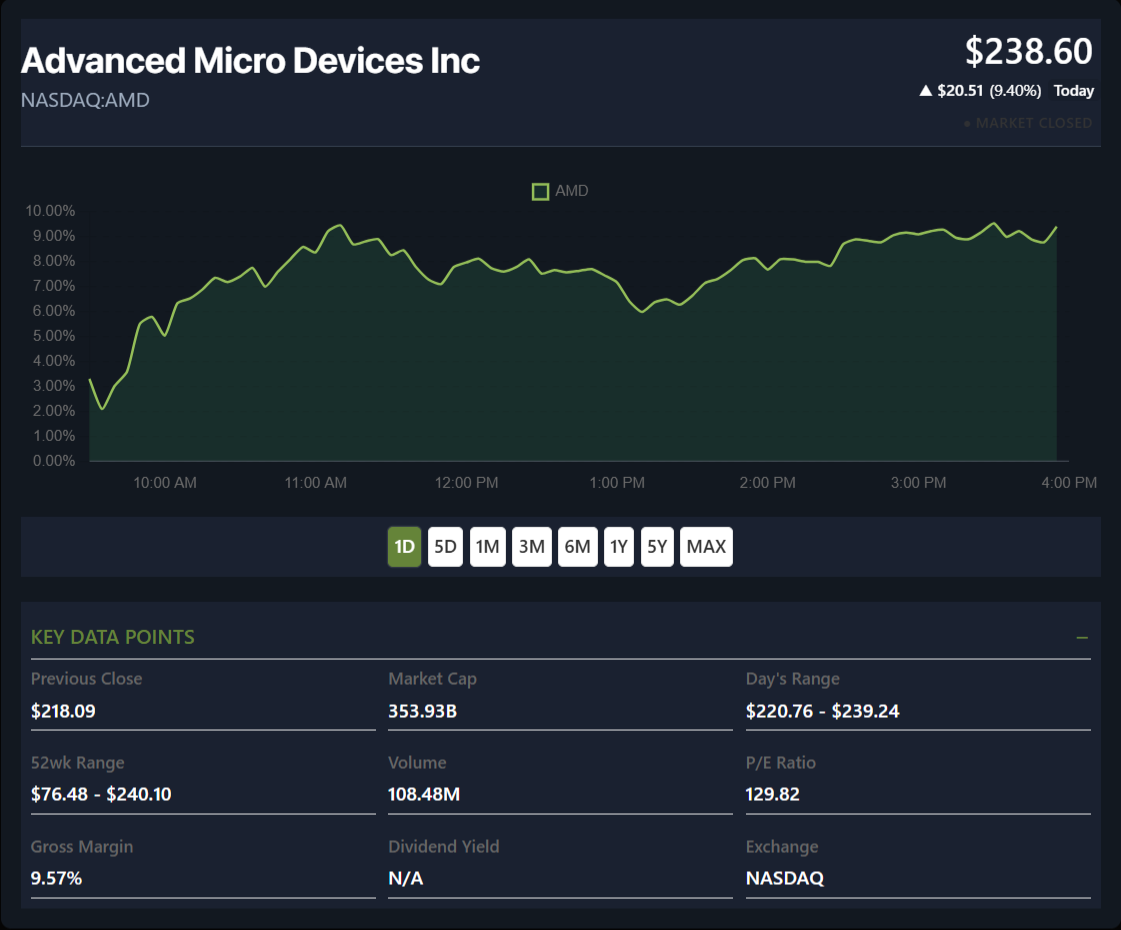Image resolution: width=1121 pixels, height=930 pixels.
Task: Click the 12:00 PM chart axis label
Action: click(466, 483)
